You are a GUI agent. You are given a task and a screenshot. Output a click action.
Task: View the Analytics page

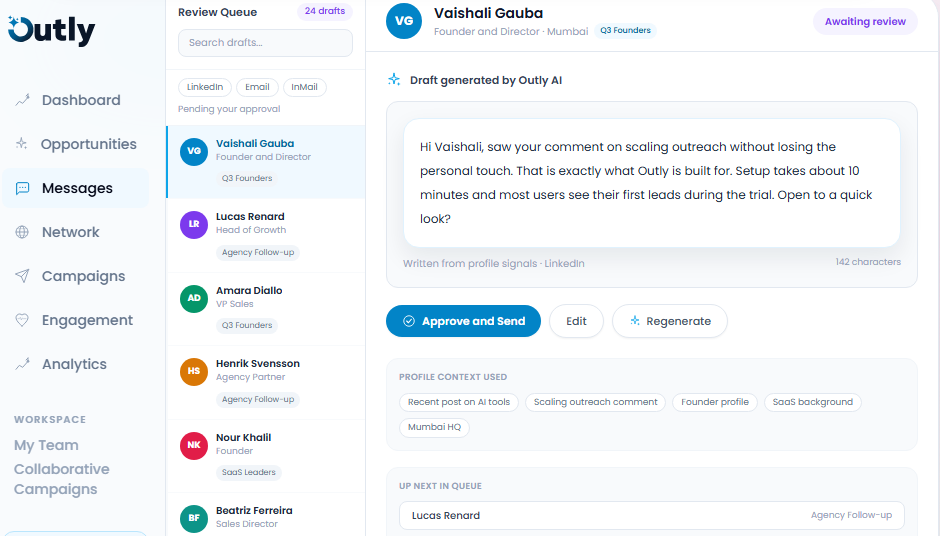76,364
